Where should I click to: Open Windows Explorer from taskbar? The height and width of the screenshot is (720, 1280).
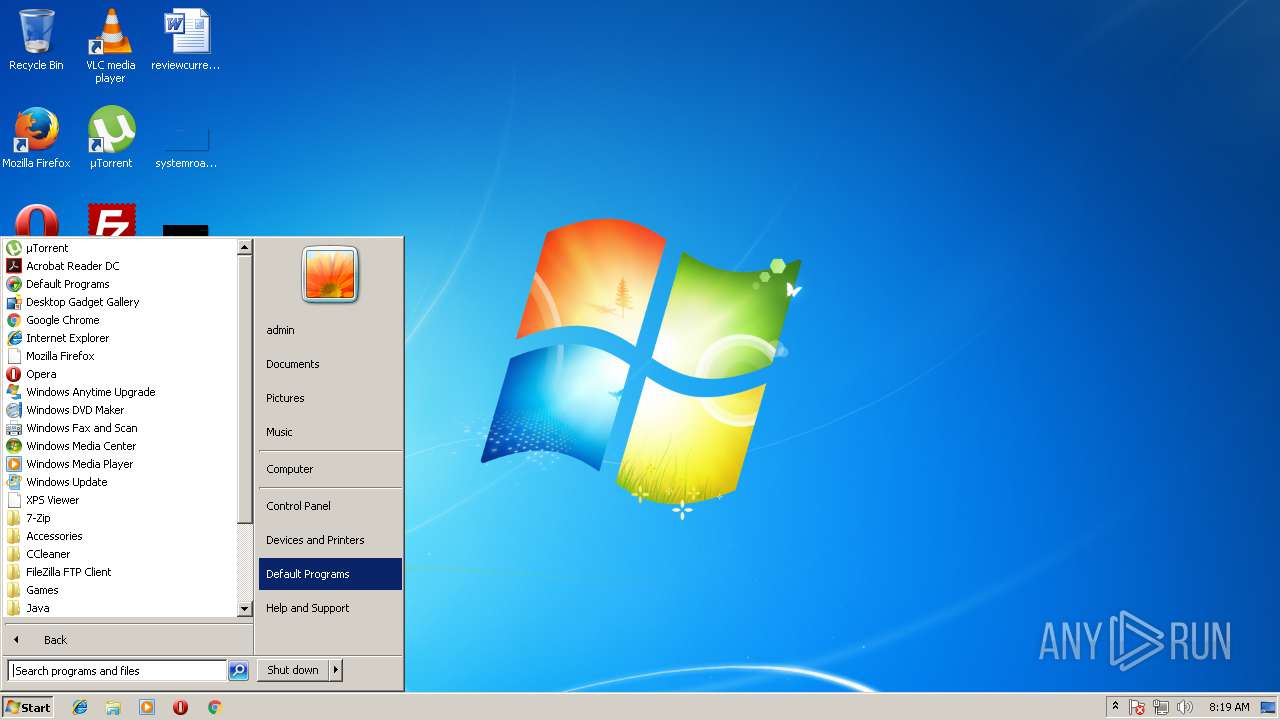coord(113,707)
